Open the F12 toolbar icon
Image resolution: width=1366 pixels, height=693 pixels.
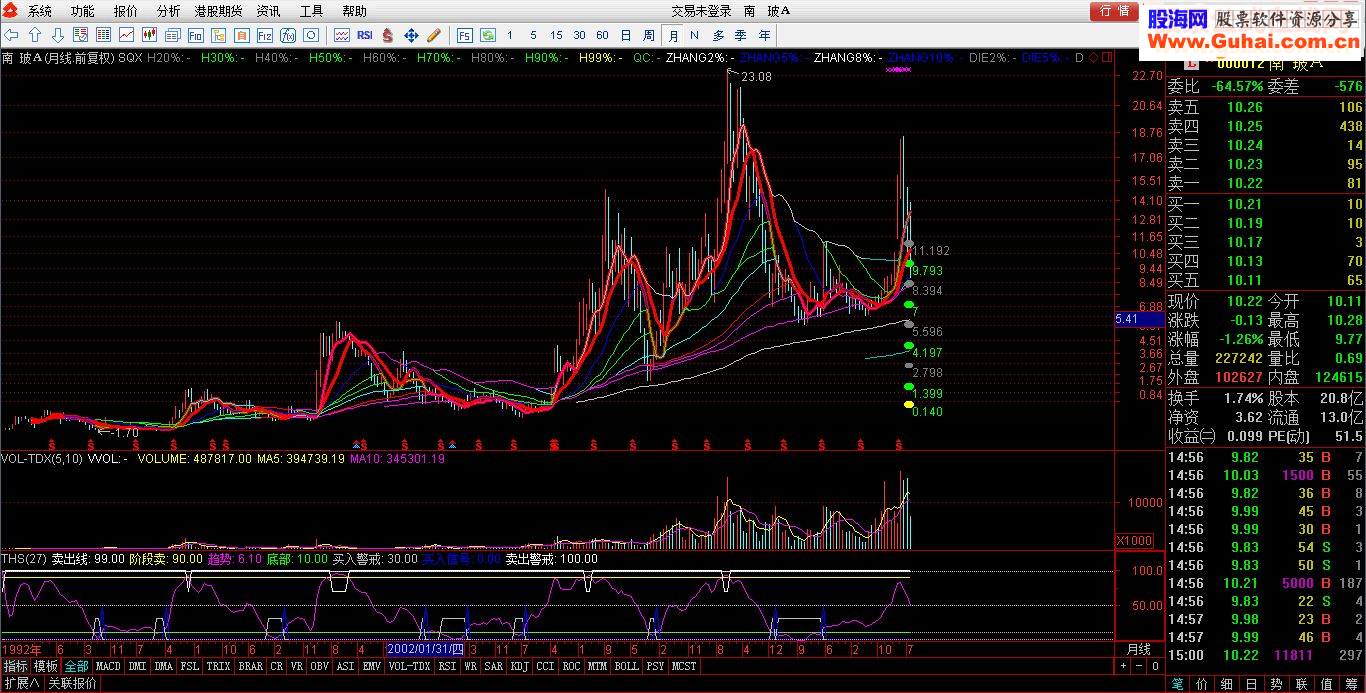[265, 35]
